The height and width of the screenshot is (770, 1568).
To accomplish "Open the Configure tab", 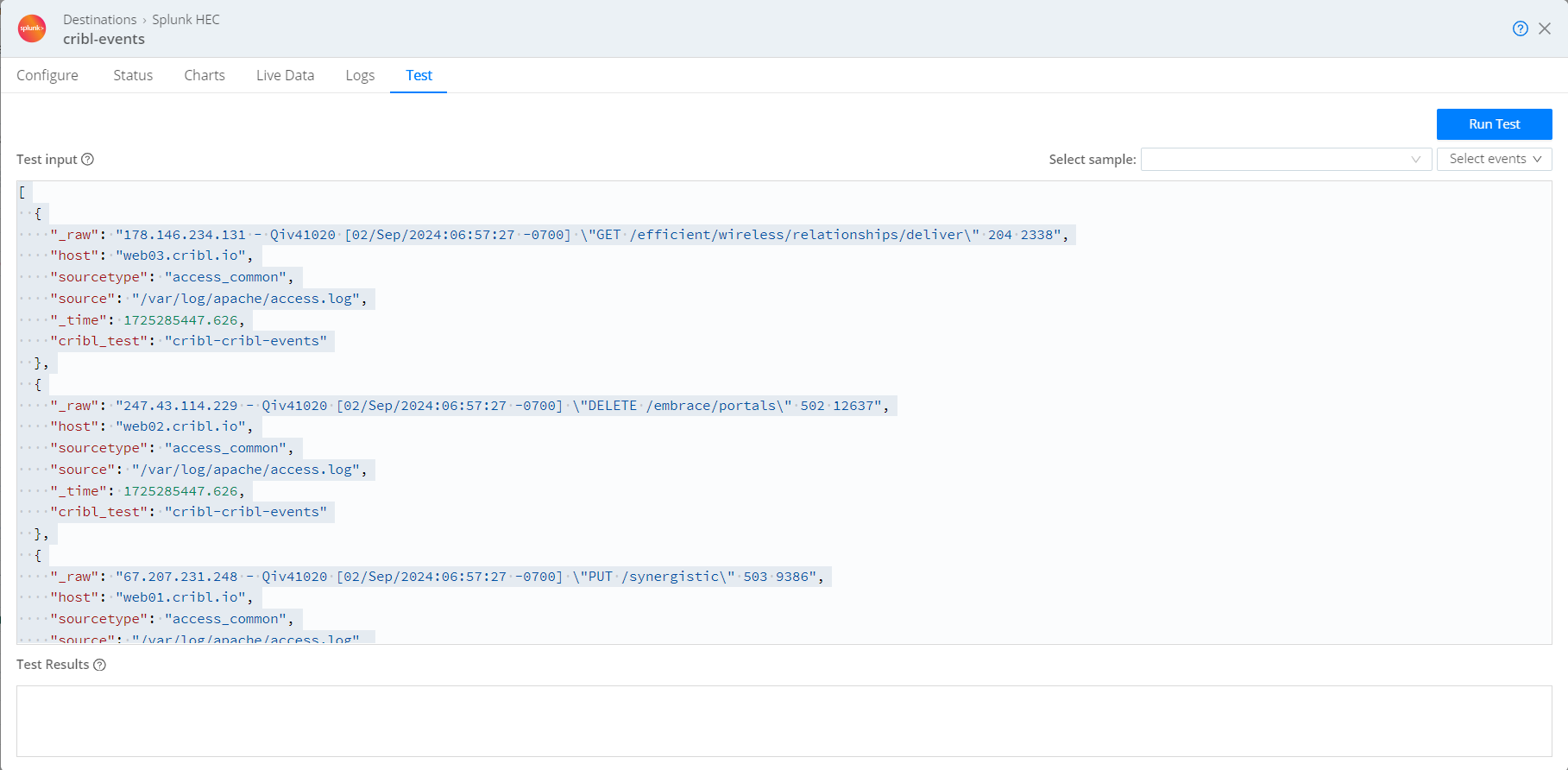I will coord(47,75).
